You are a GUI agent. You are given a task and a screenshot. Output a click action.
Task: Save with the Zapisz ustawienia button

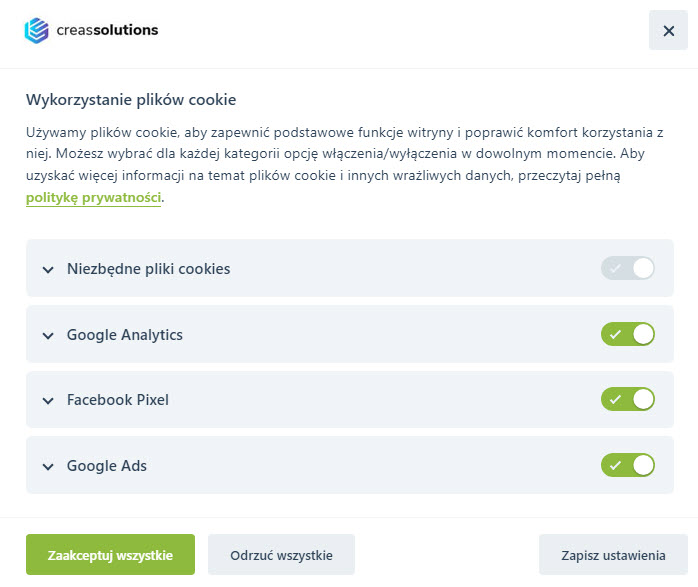[x=613, y=555]
